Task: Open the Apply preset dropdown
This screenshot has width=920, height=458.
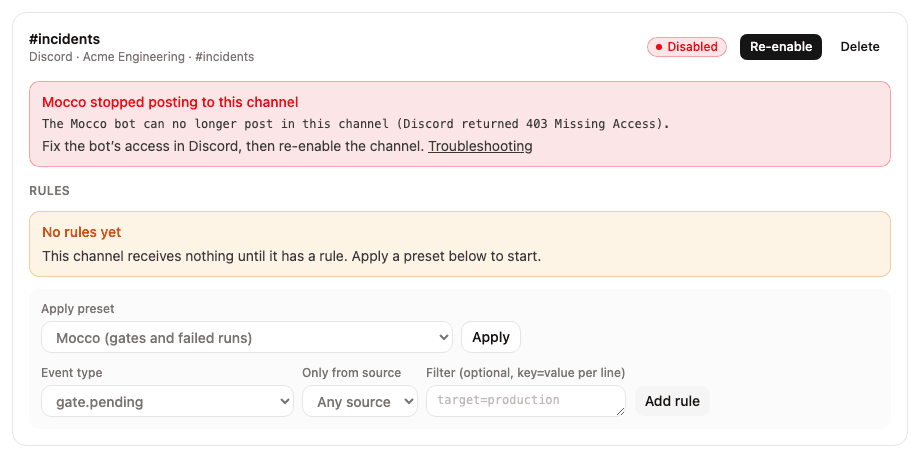Action: pos(247,337)
